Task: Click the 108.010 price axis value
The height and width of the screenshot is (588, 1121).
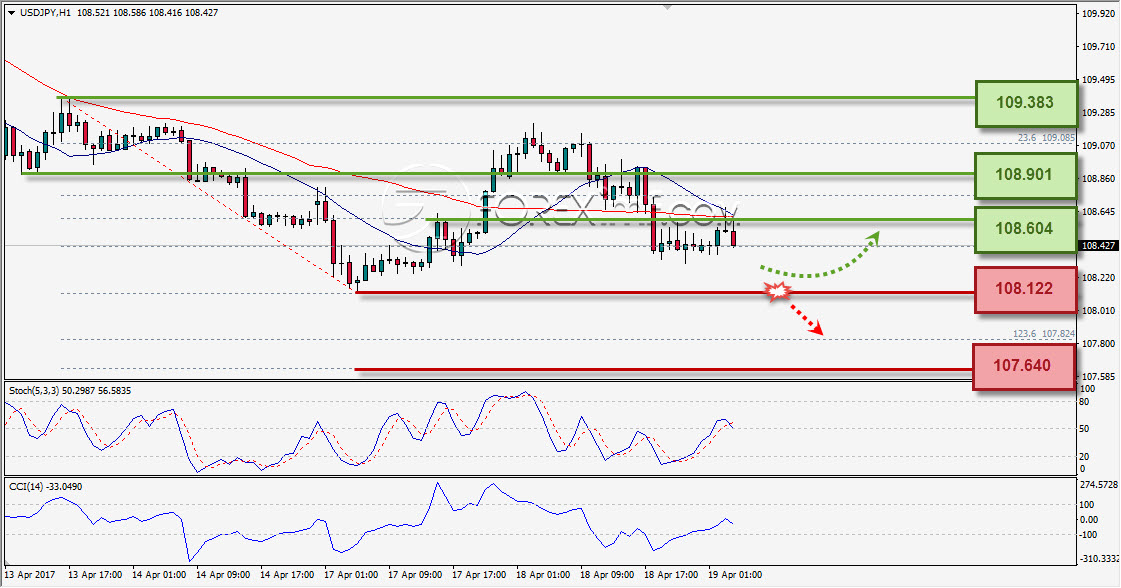Action: click(1099, 310)
